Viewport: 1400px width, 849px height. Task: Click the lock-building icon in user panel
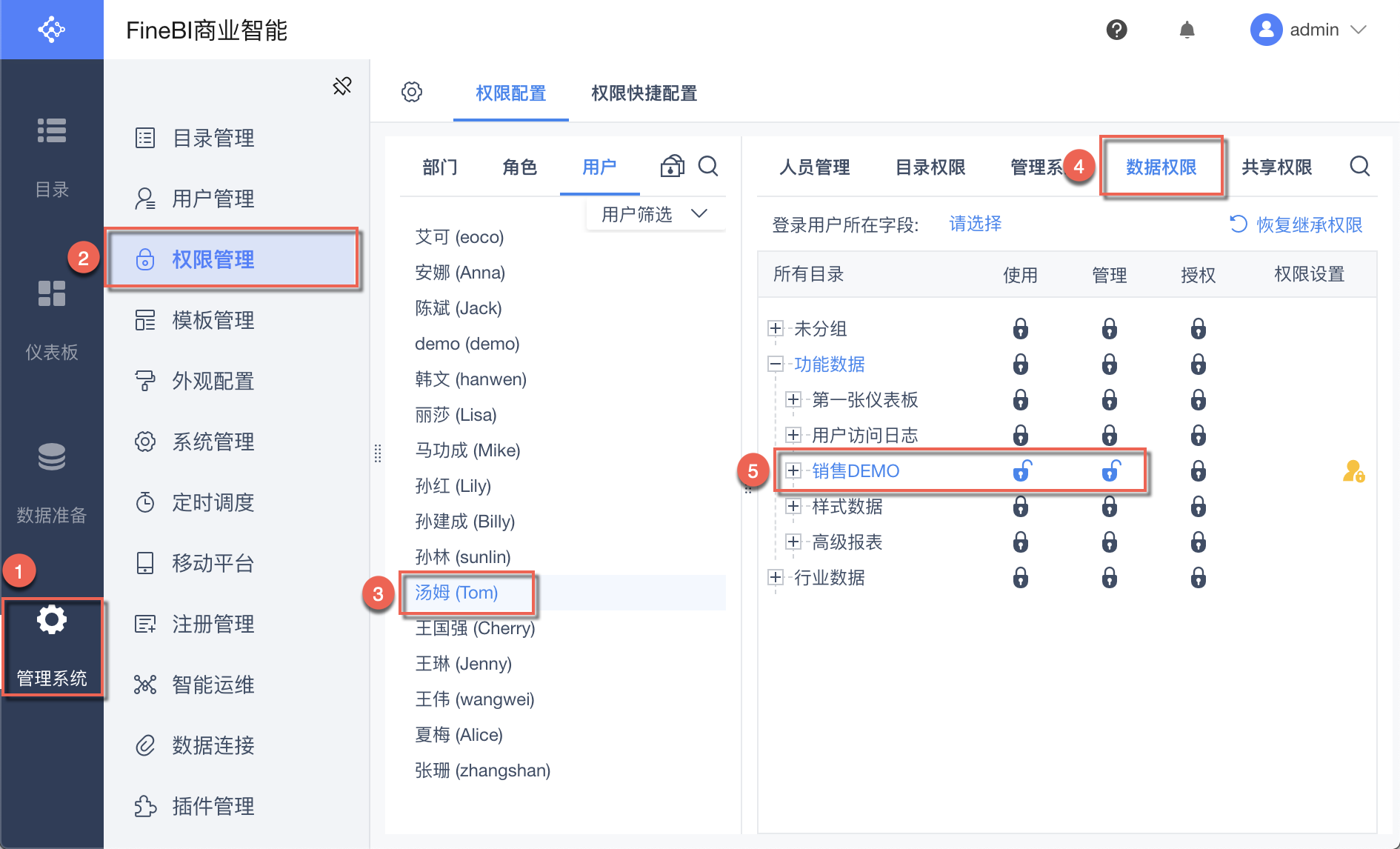(x=672, y=166)
